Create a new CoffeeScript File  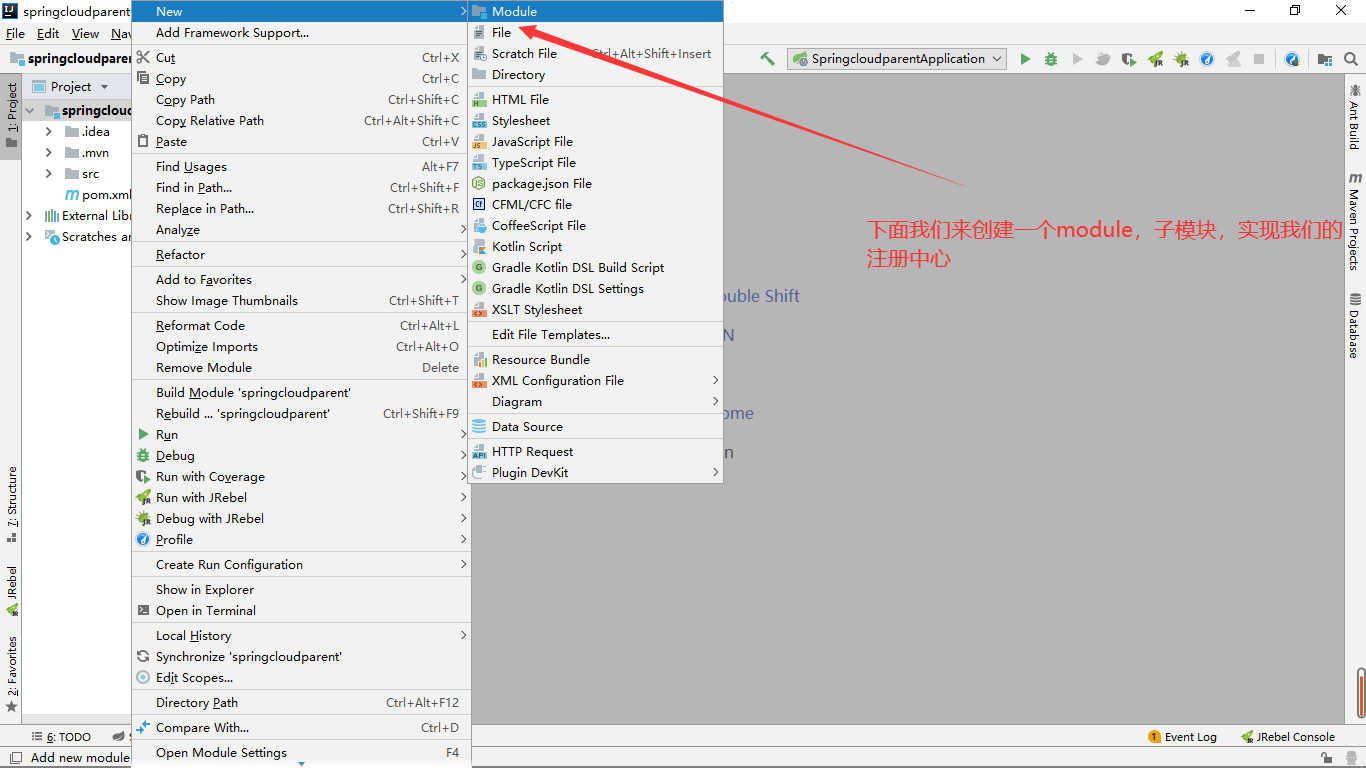[x=595, y=226]
